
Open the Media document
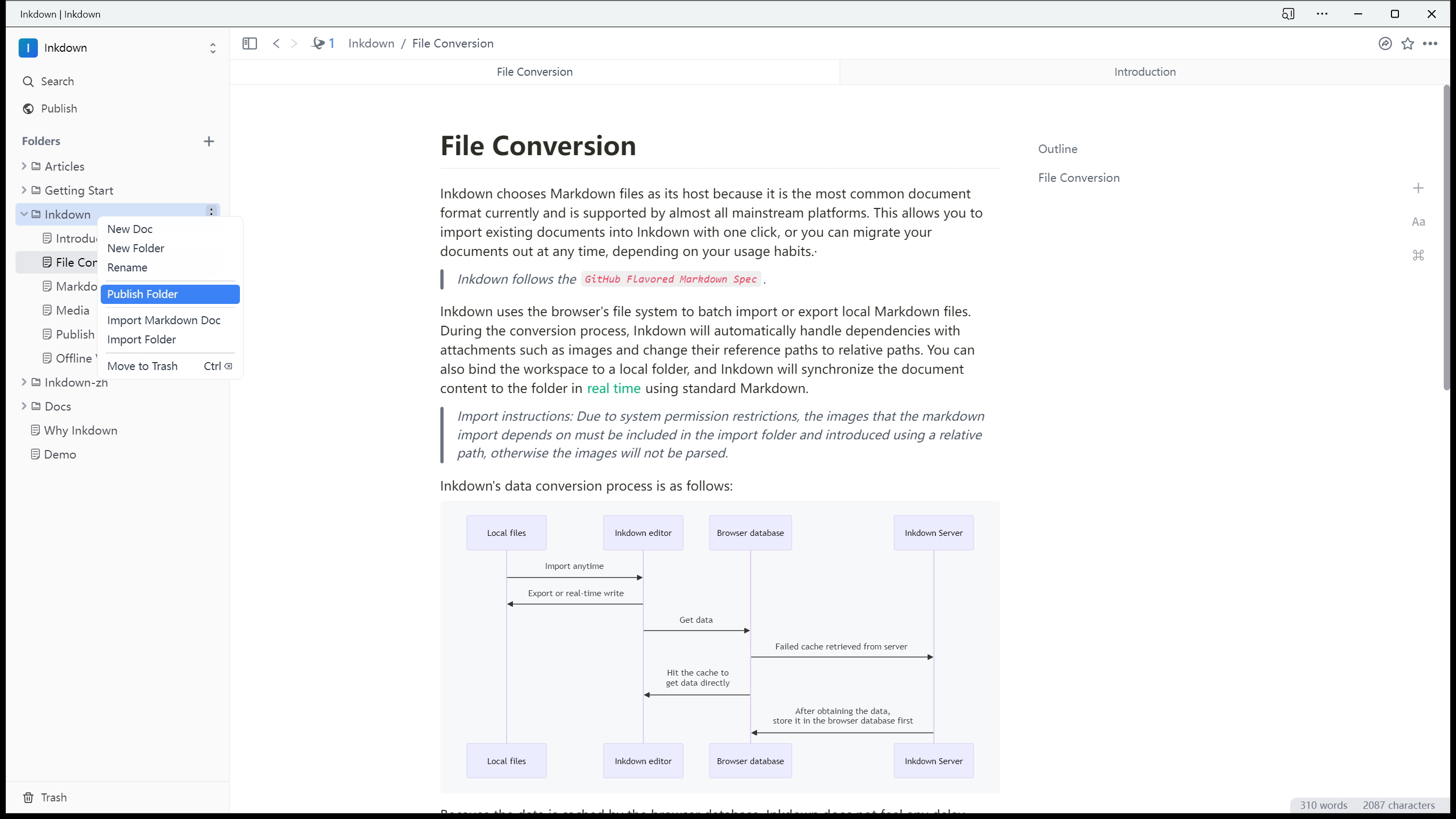point(66,310)
